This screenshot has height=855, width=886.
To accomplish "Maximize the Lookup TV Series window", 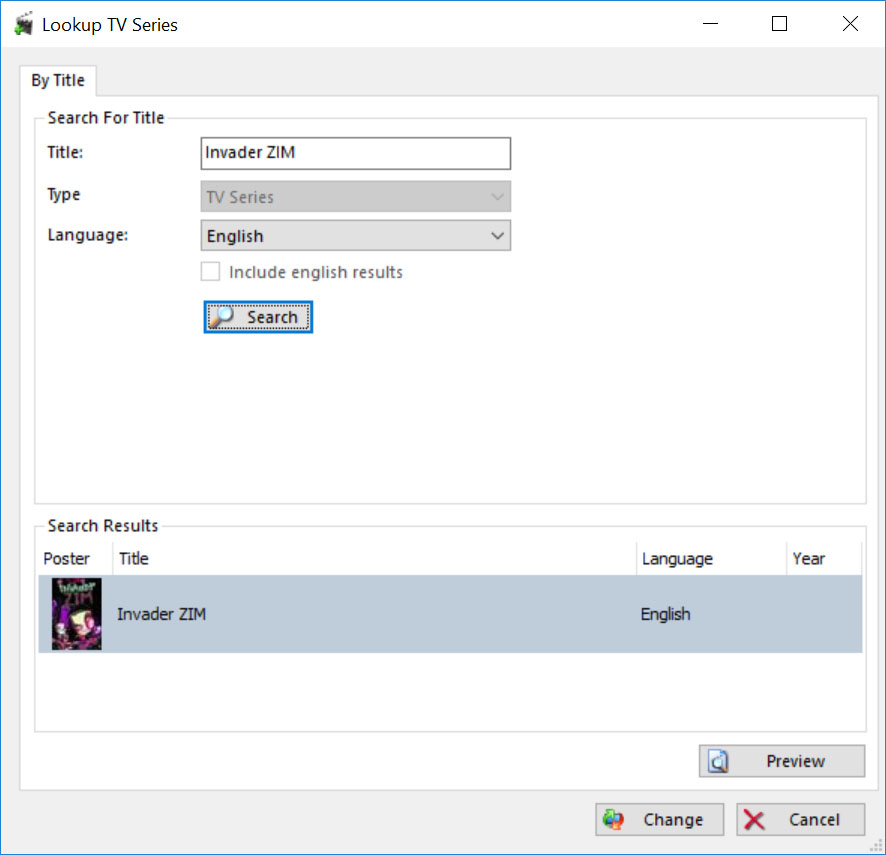I will 779,24.
